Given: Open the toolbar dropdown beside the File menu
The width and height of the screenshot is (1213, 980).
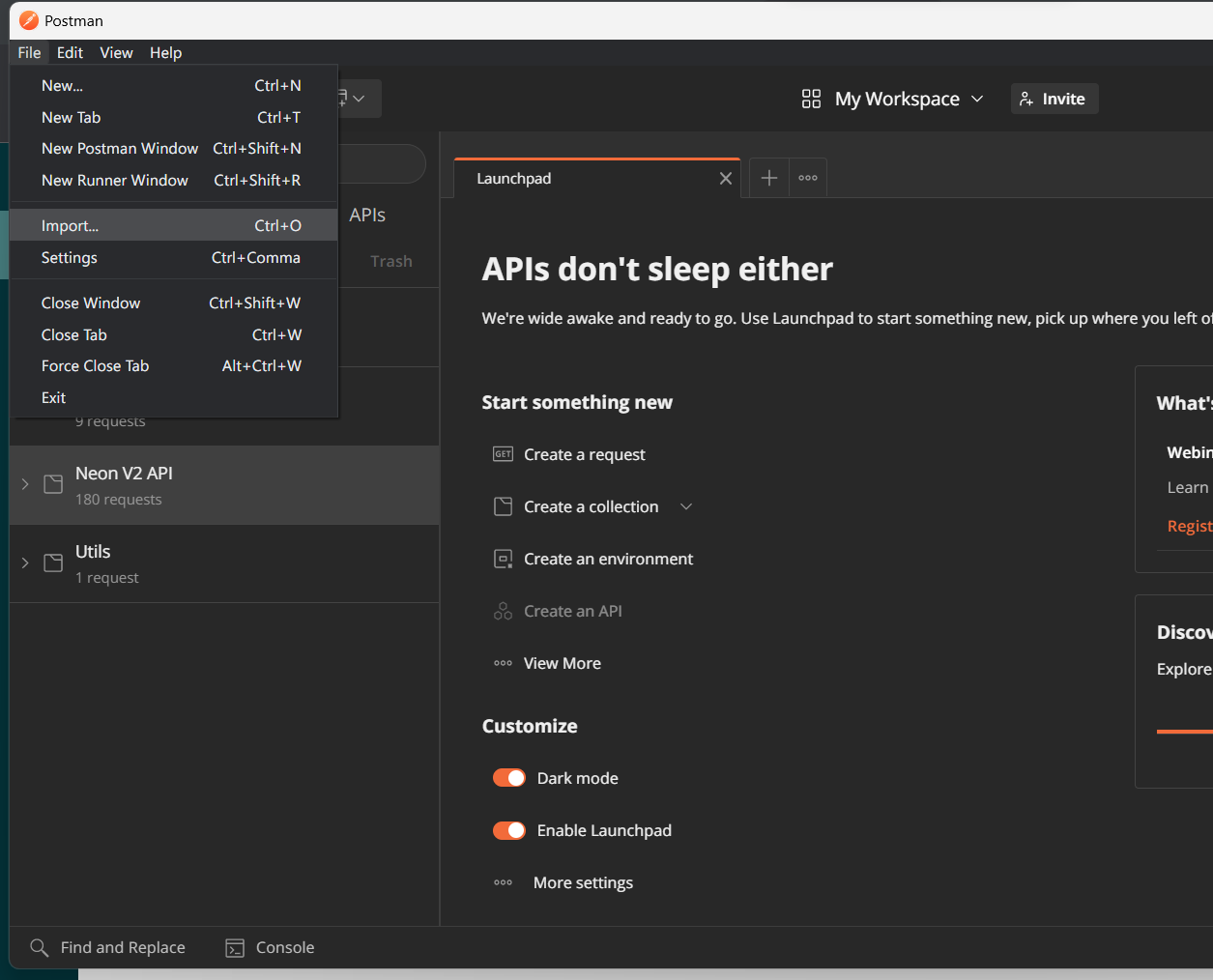Looking at the screenshot, I should pos(359,99).
